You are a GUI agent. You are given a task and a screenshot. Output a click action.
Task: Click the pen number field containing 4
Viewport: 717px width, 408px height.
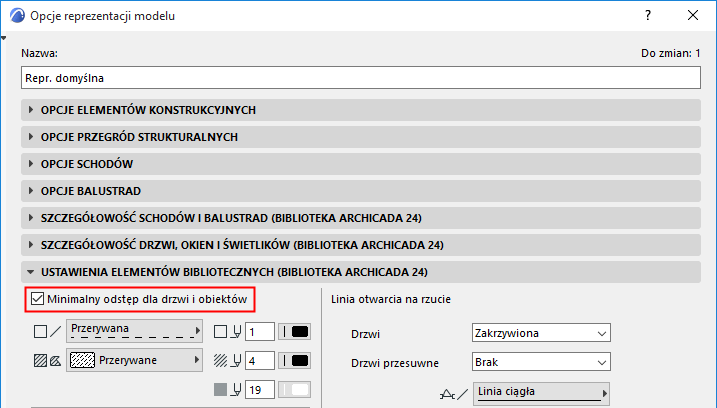tap(260, 361)
